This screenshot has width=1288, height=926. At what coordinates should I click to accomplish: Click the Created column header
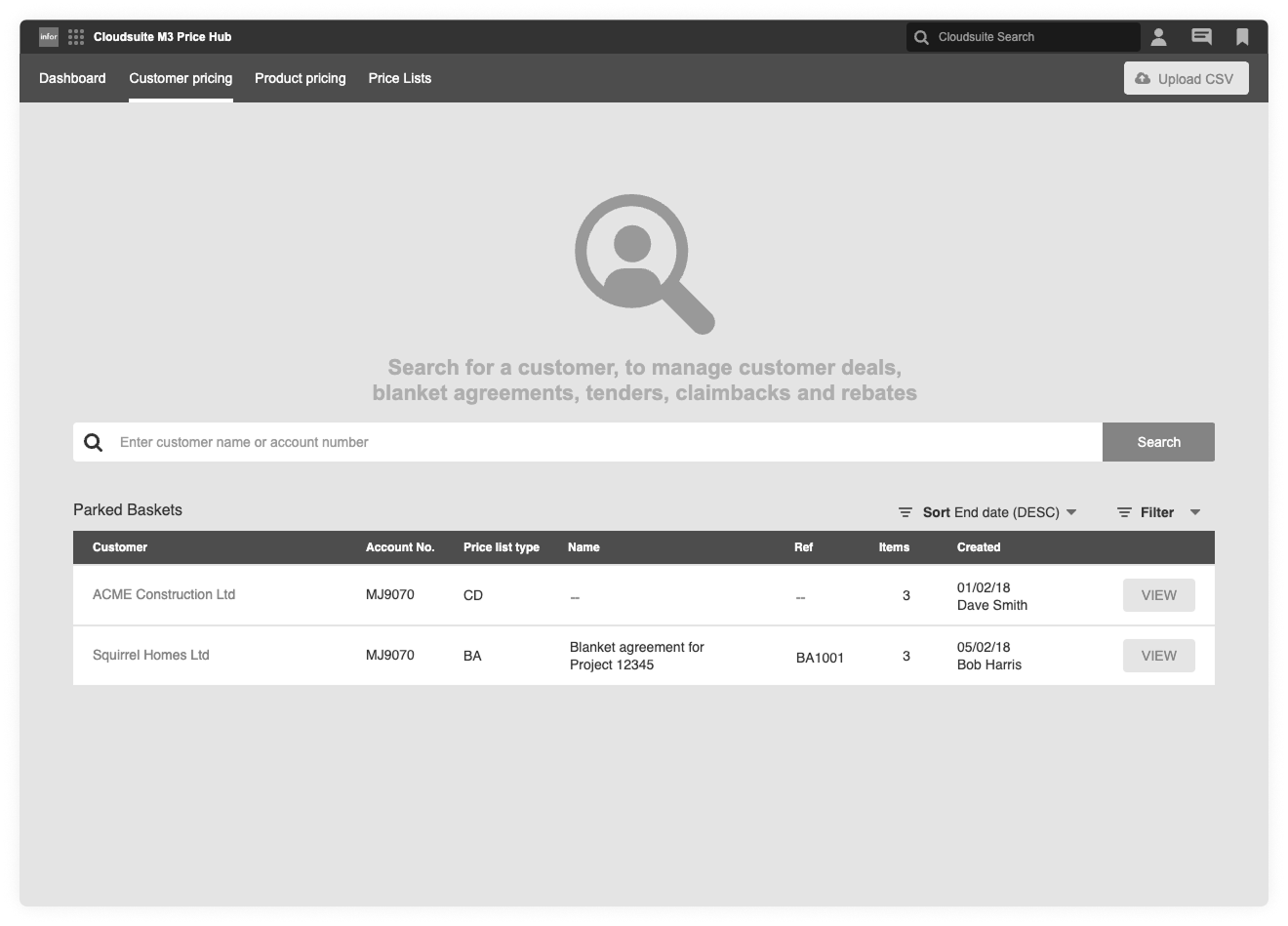point(979,547)
